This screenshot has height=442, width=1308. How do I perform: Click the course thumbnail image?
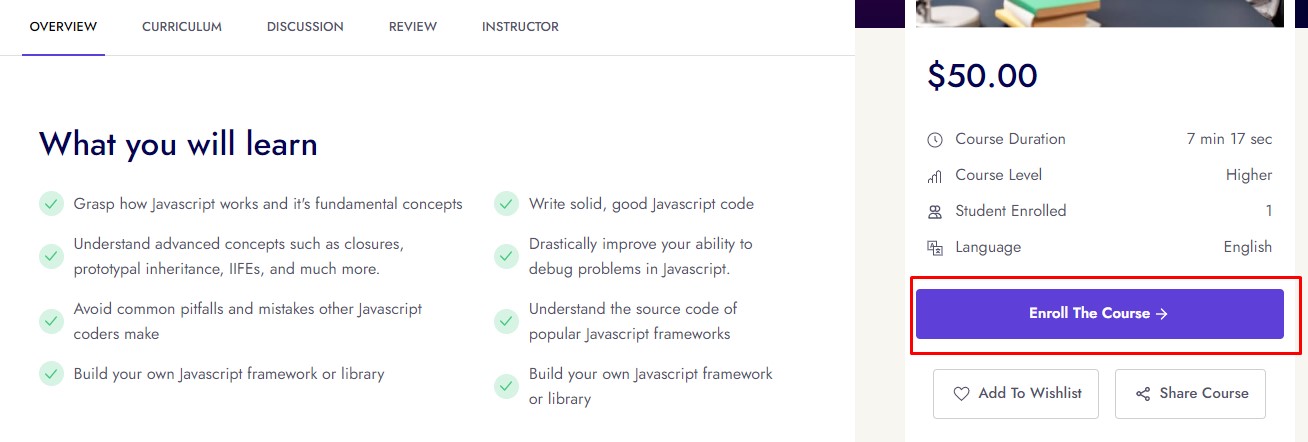pos(1100,12)
